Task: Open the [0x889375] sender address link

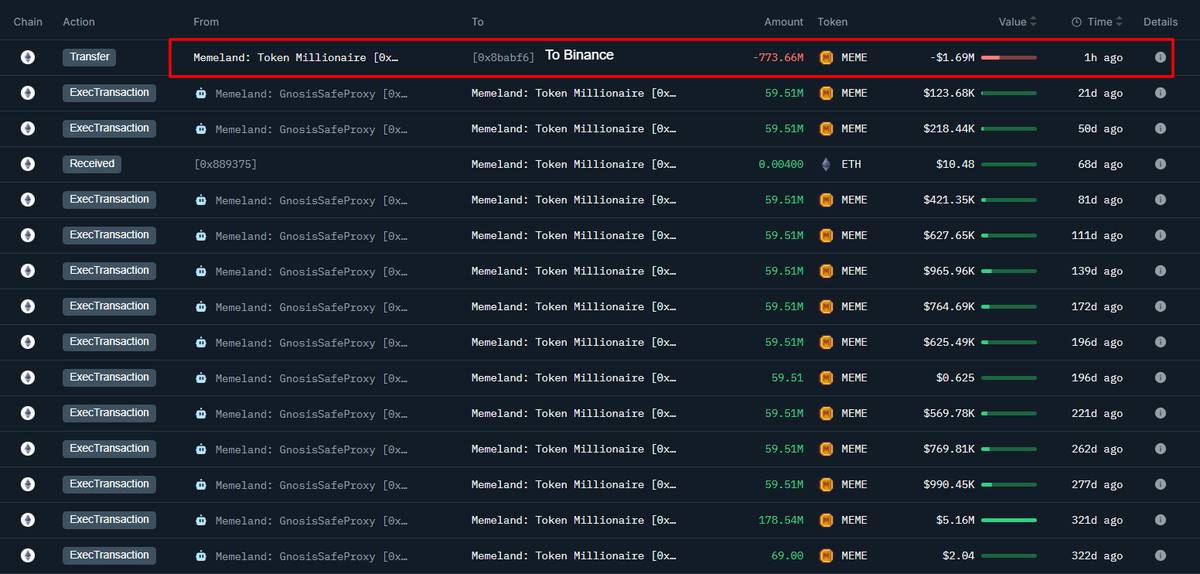Action: point(225,164)
